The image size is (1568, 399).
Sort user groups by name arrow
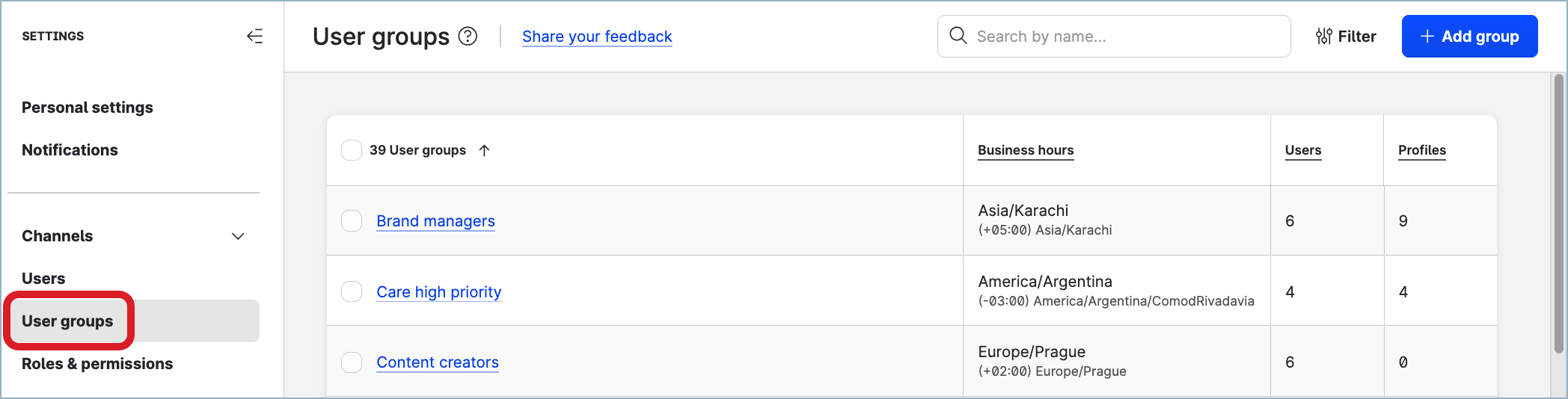(484, 150)
